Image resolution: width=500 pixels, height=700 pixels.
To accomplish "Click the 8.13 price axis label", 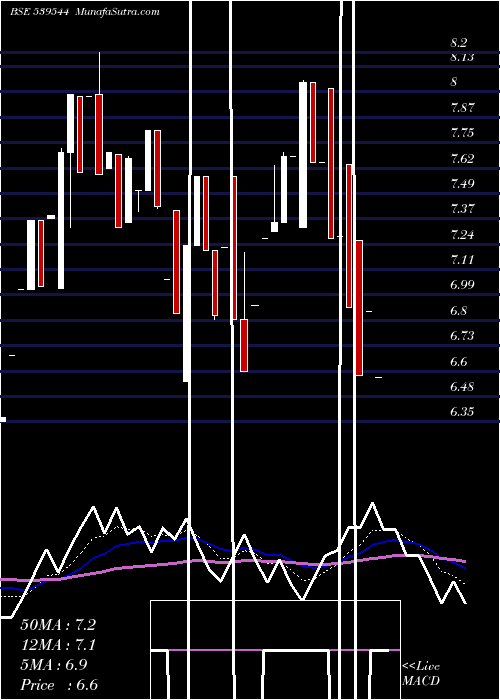I will pyautogui.click(x=462, y=57).
